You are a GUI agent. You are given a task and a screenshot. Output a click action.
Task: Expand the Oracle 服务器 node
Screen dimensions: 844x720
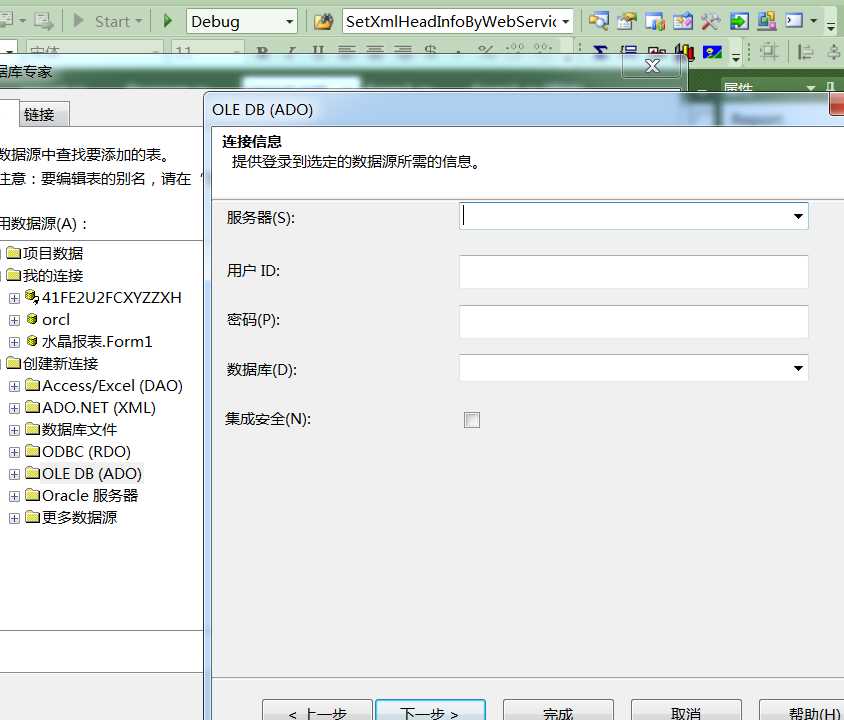[15, 497]
